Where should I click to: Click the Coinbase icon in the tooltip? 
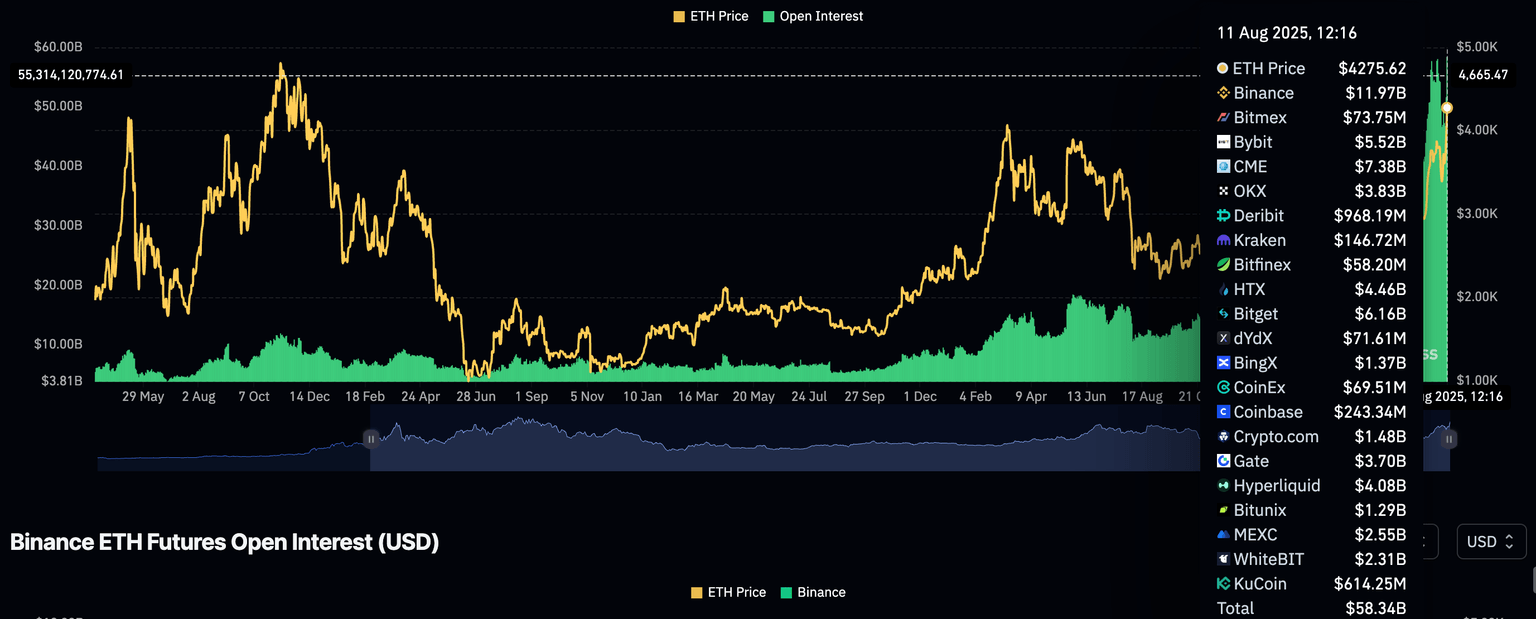coord(1223,412)
